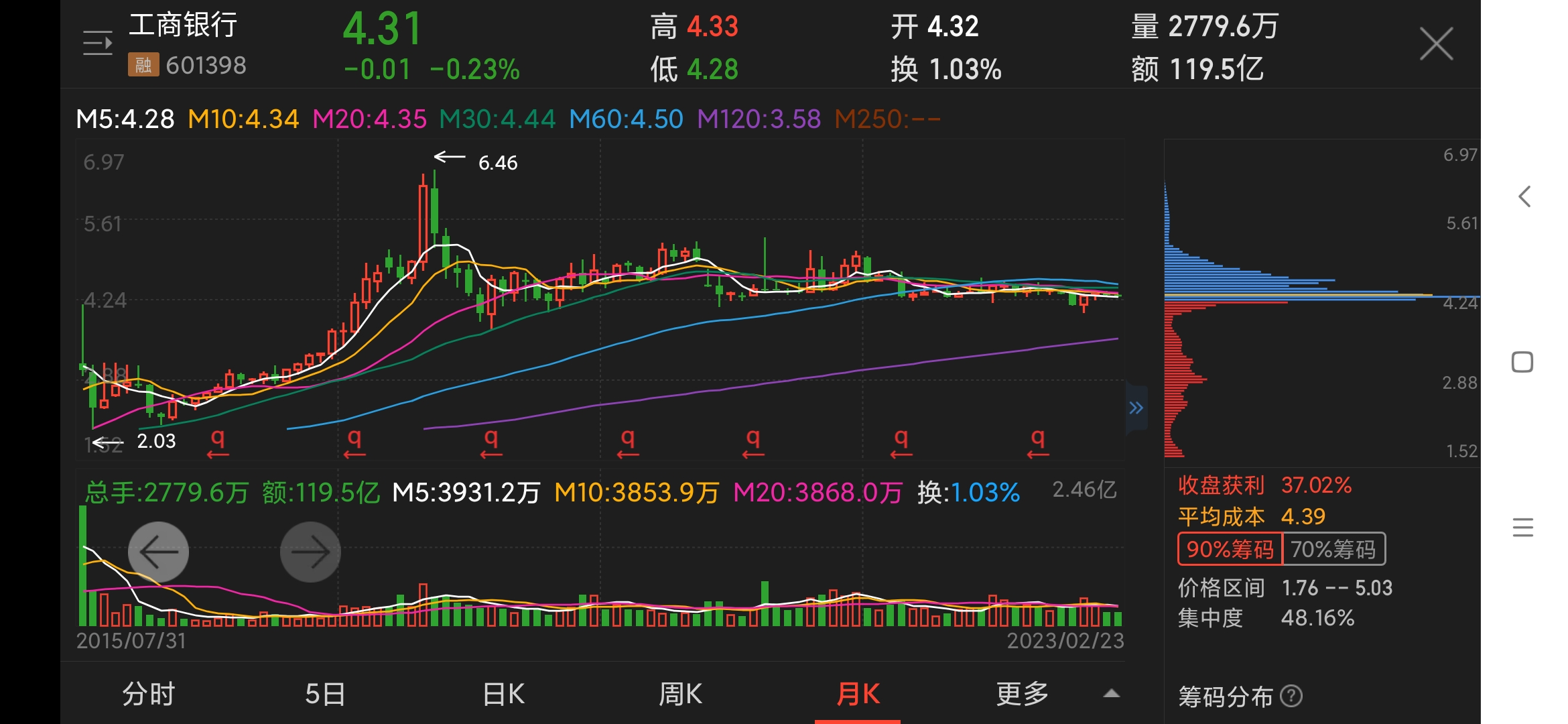Select the 5日 chart tab
1568x724 pixels.
click(325, 694)
